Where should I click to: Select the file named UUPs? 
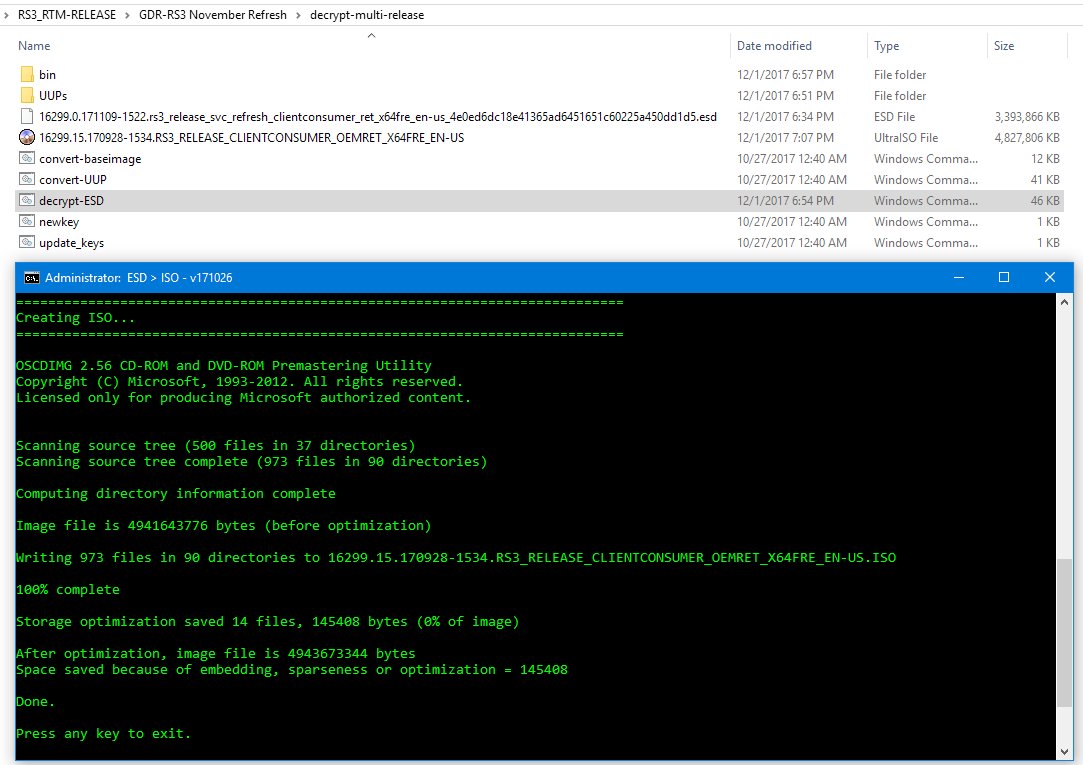click(x=53, y=95)
